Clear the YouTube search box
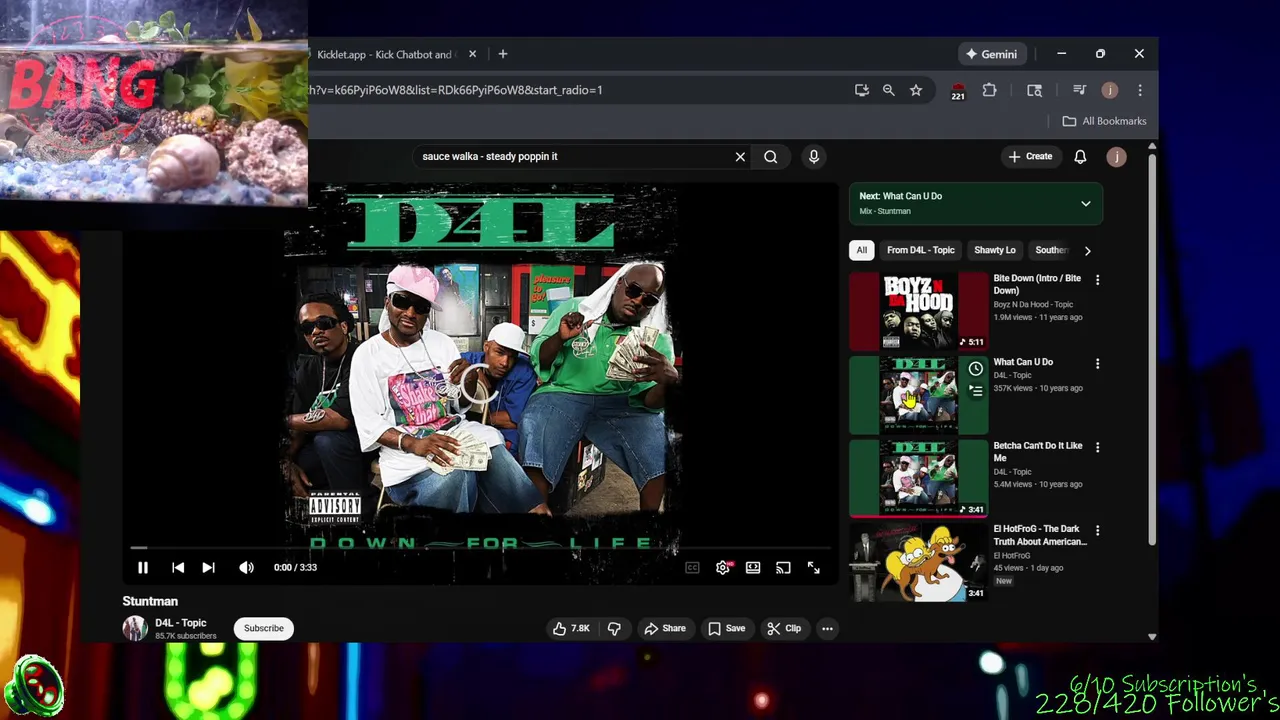 (740, 157)
